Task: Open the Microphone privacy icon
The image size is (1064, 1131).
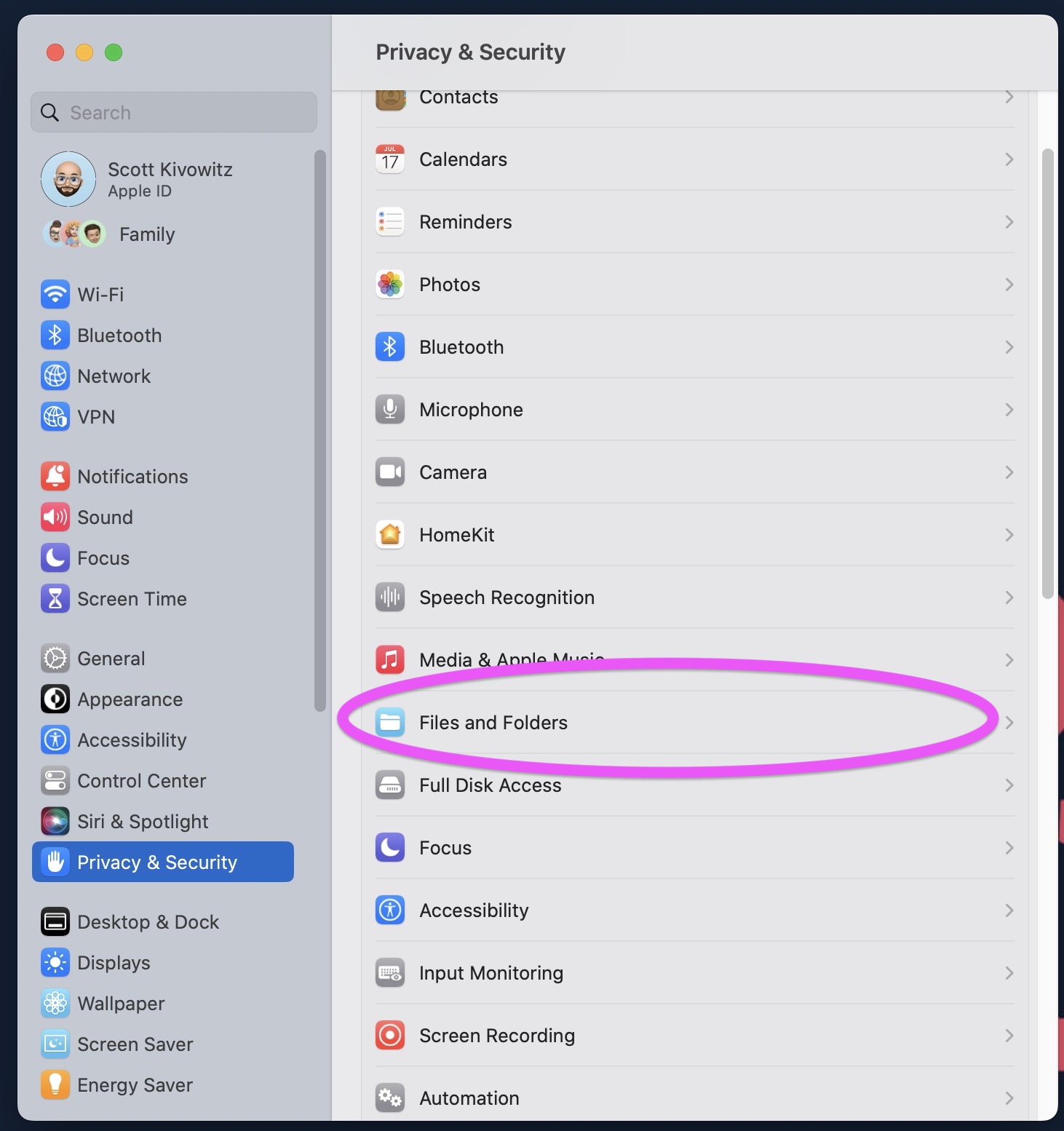Action: pos(390,409)
